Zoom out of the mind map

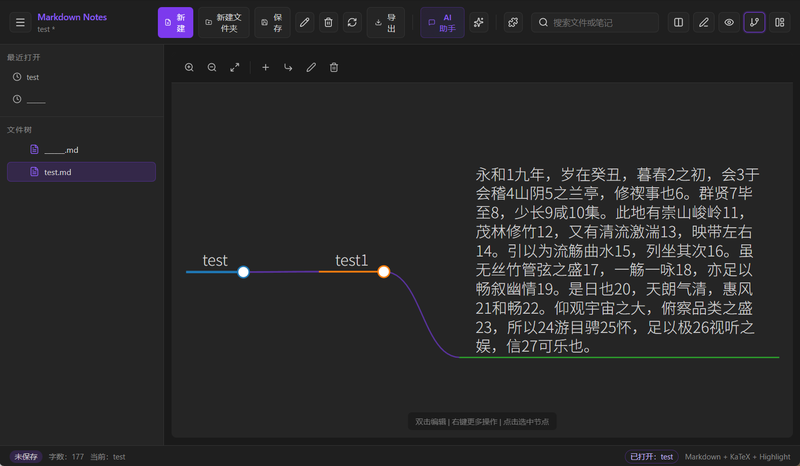tap(212, 67)
